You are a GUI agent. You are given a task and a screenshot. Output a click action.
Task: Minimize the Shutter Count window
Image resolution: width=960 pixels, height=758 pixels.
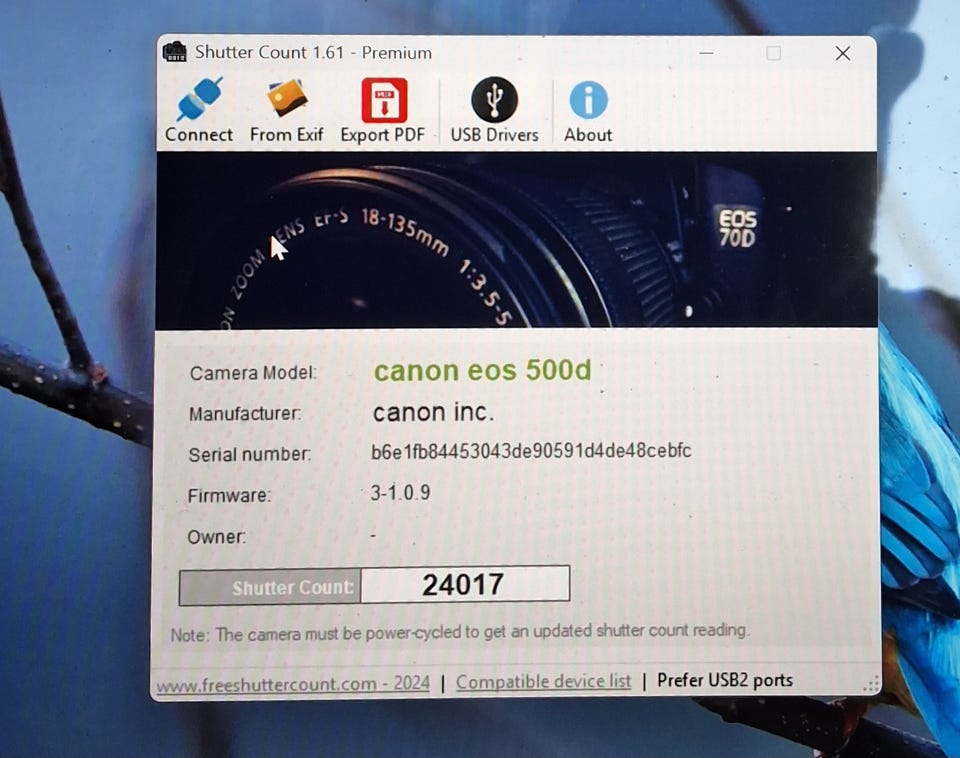[x=706, y=53]
